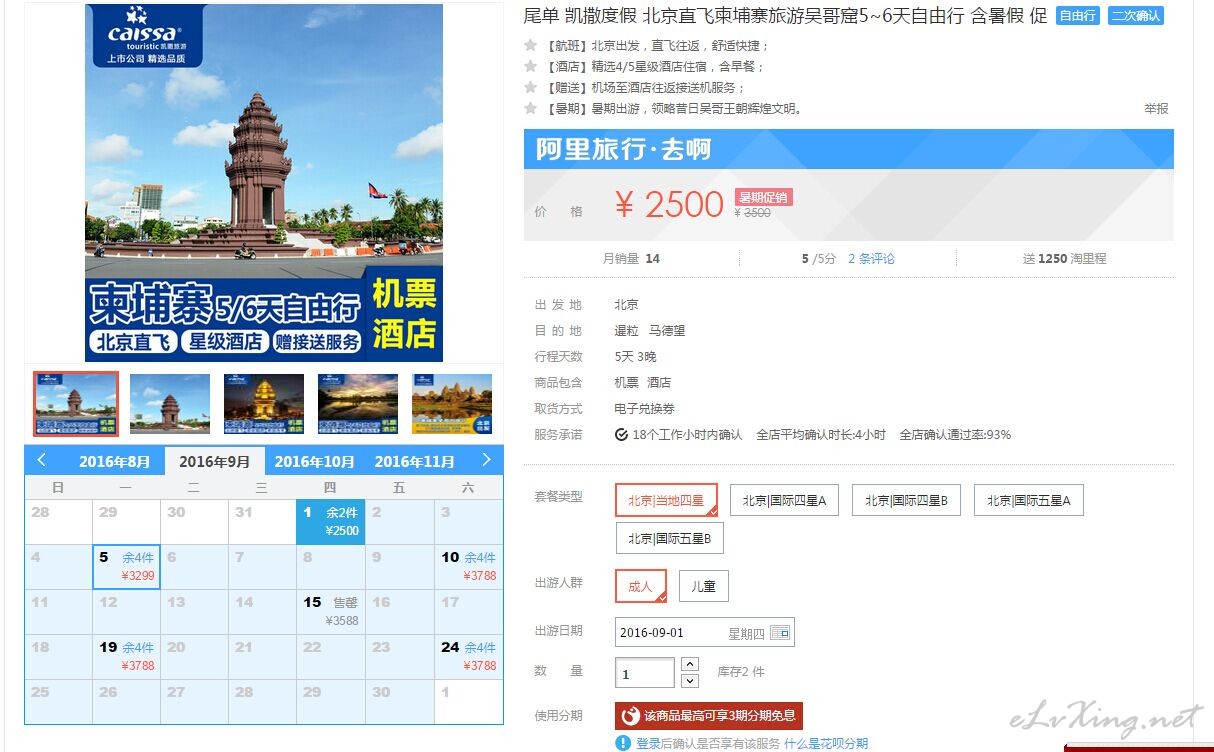Viewport: 1214px width, 752px height.
Task: Open the 2 条评论 reviews link
Action: [871, 258]
